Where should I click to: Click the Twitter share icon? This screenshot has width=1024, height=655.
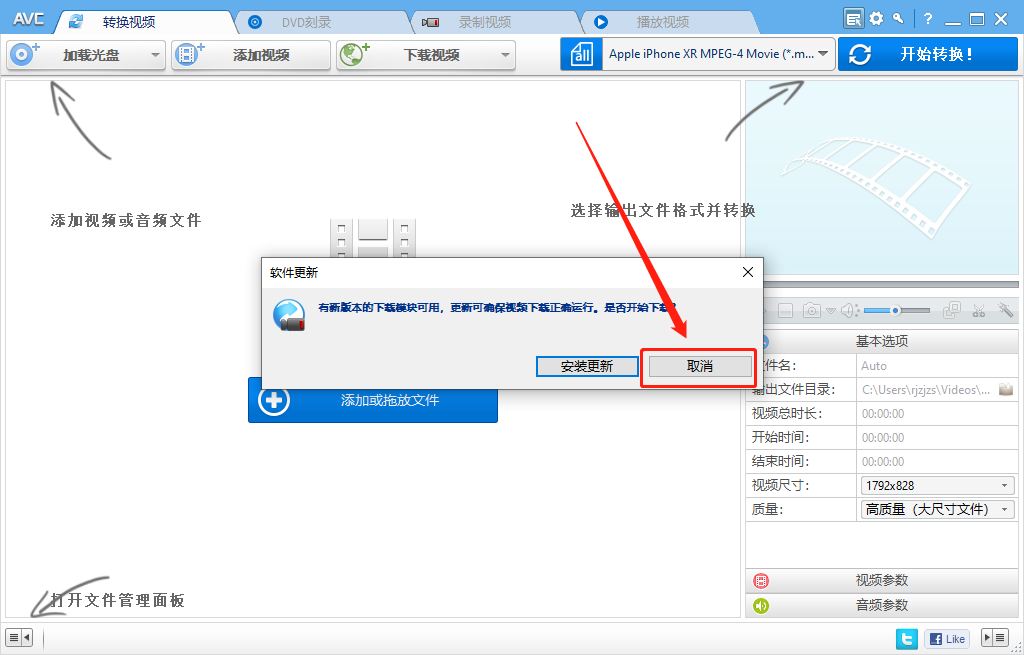click(906, 639)
